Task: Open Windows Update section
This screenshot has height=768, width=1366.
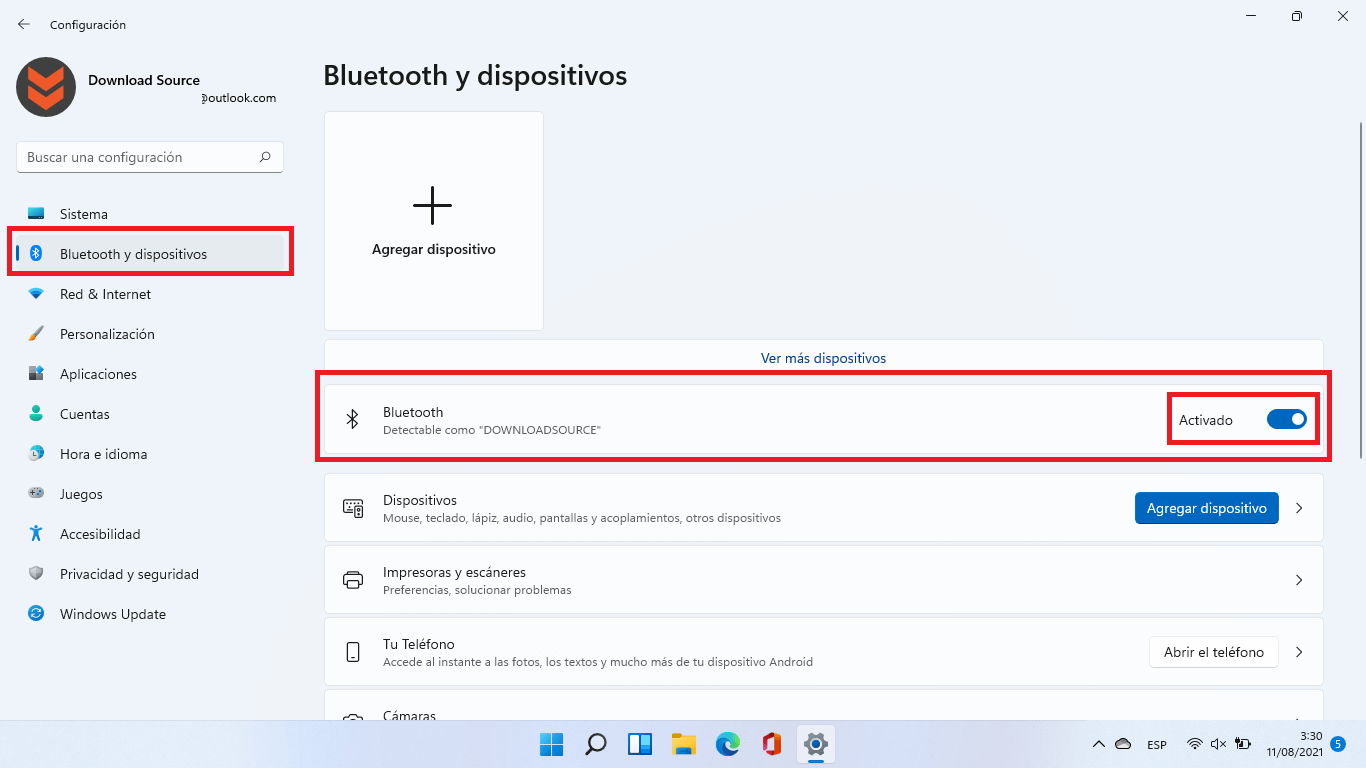Action: [x=150, y=614]
